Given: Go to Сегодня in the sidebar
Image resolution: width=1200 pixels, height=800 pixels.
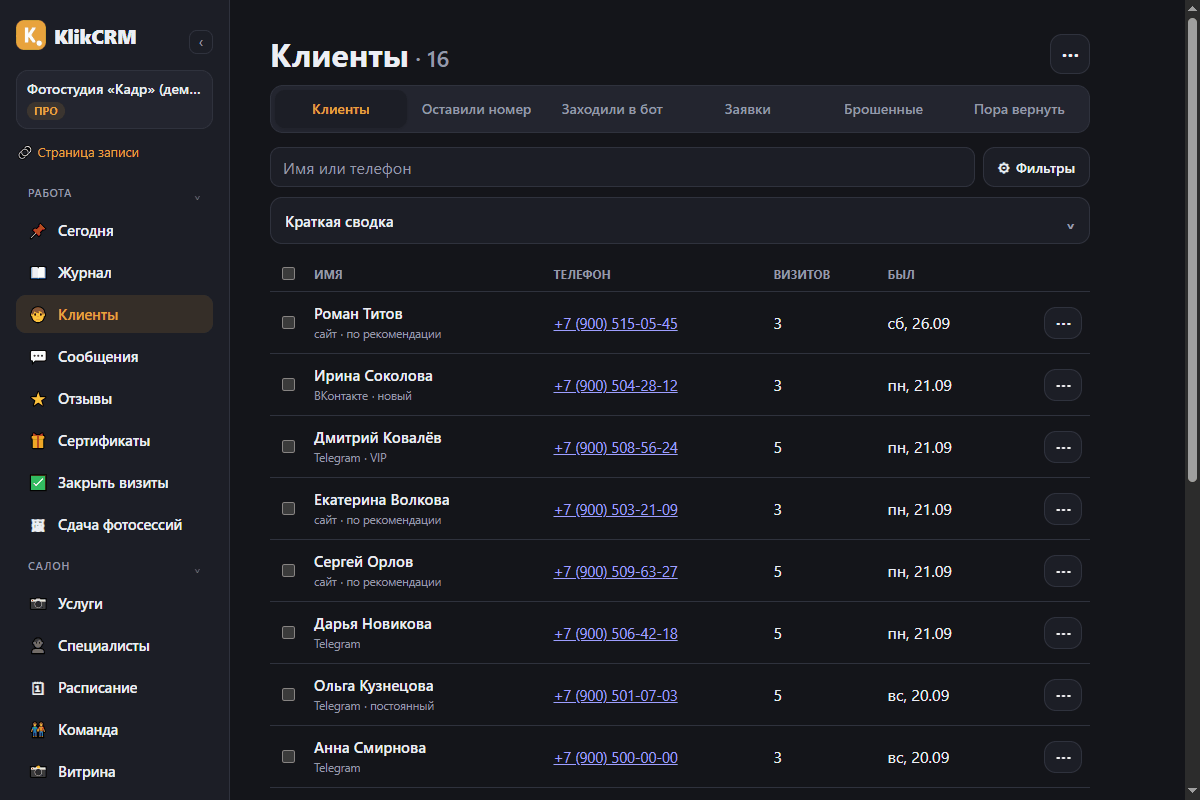Looking at the screenshot, I should click(x=114, y=231).
